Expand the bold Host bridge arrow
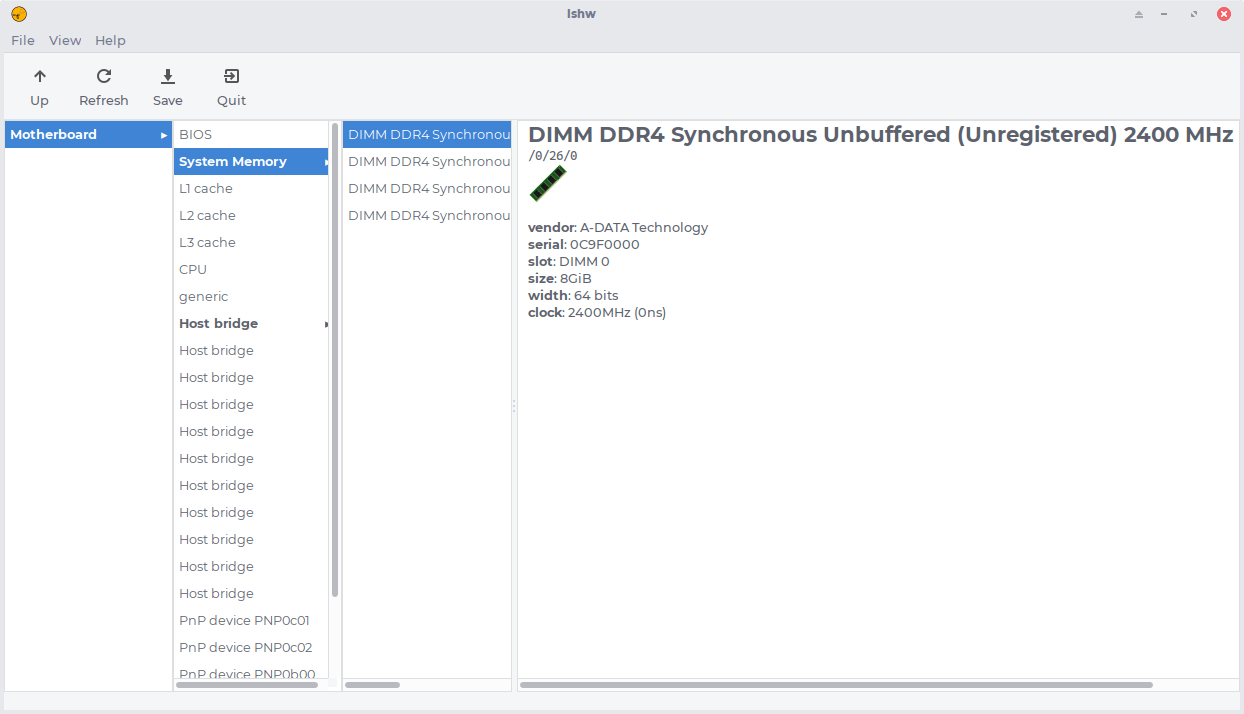 point(326,324)
